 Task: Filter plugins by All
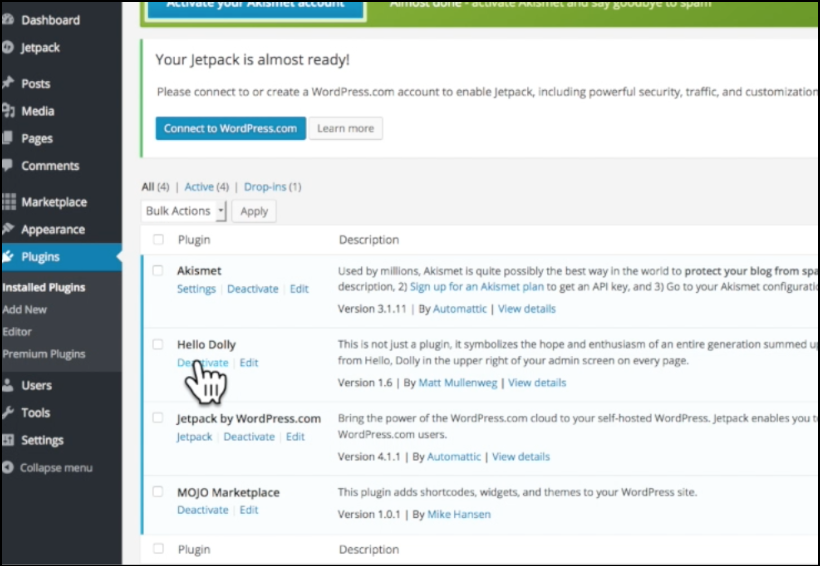coord(148,187)
